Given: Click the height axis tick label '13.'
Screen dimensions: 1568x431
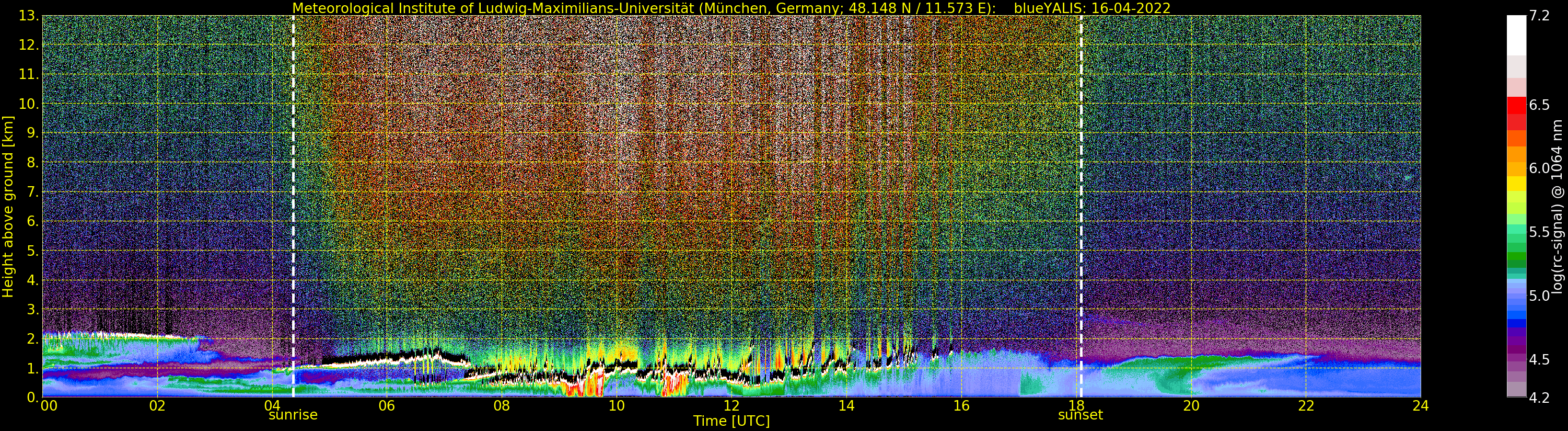Looking at the screenshot, I should (x=29, y=16).
